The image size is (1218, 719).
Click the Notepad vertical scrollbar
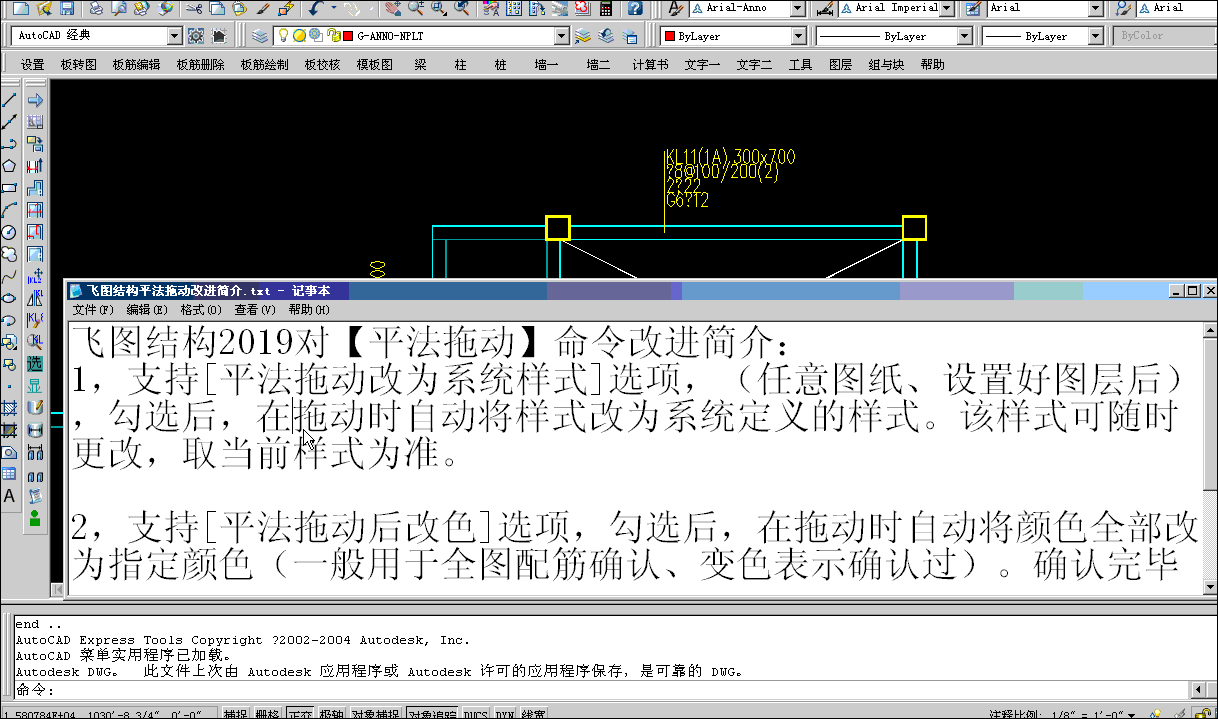pyautogui.click(x=1209, y=459)
